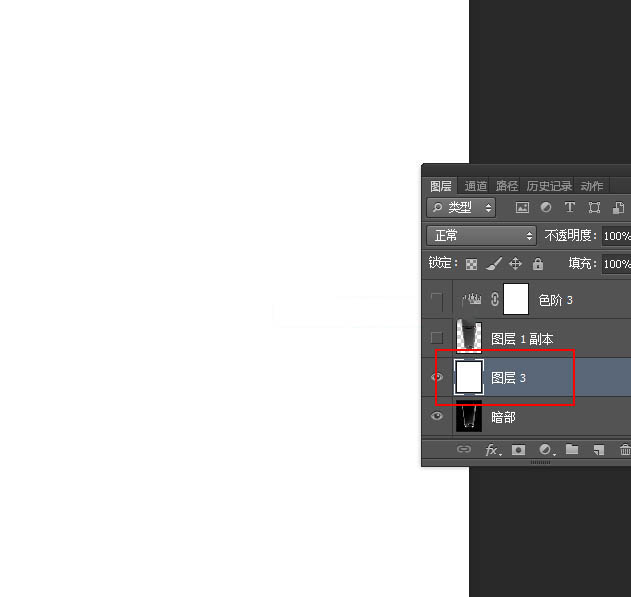Show the 图层 1 副本 layer
The width and height of the screenshot is (631, 597).
(x=437, y=338)
